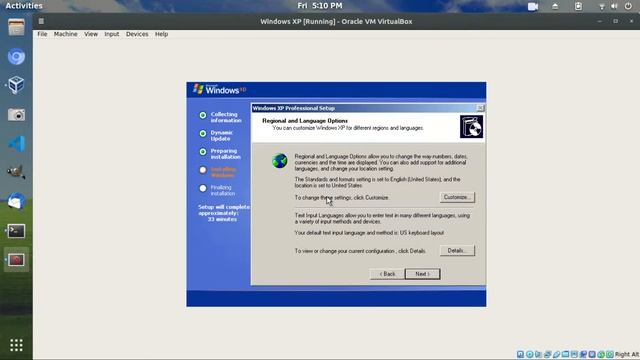Click the optical disk status icon
This screenshot has width=640, height=360.
(529, 354)
